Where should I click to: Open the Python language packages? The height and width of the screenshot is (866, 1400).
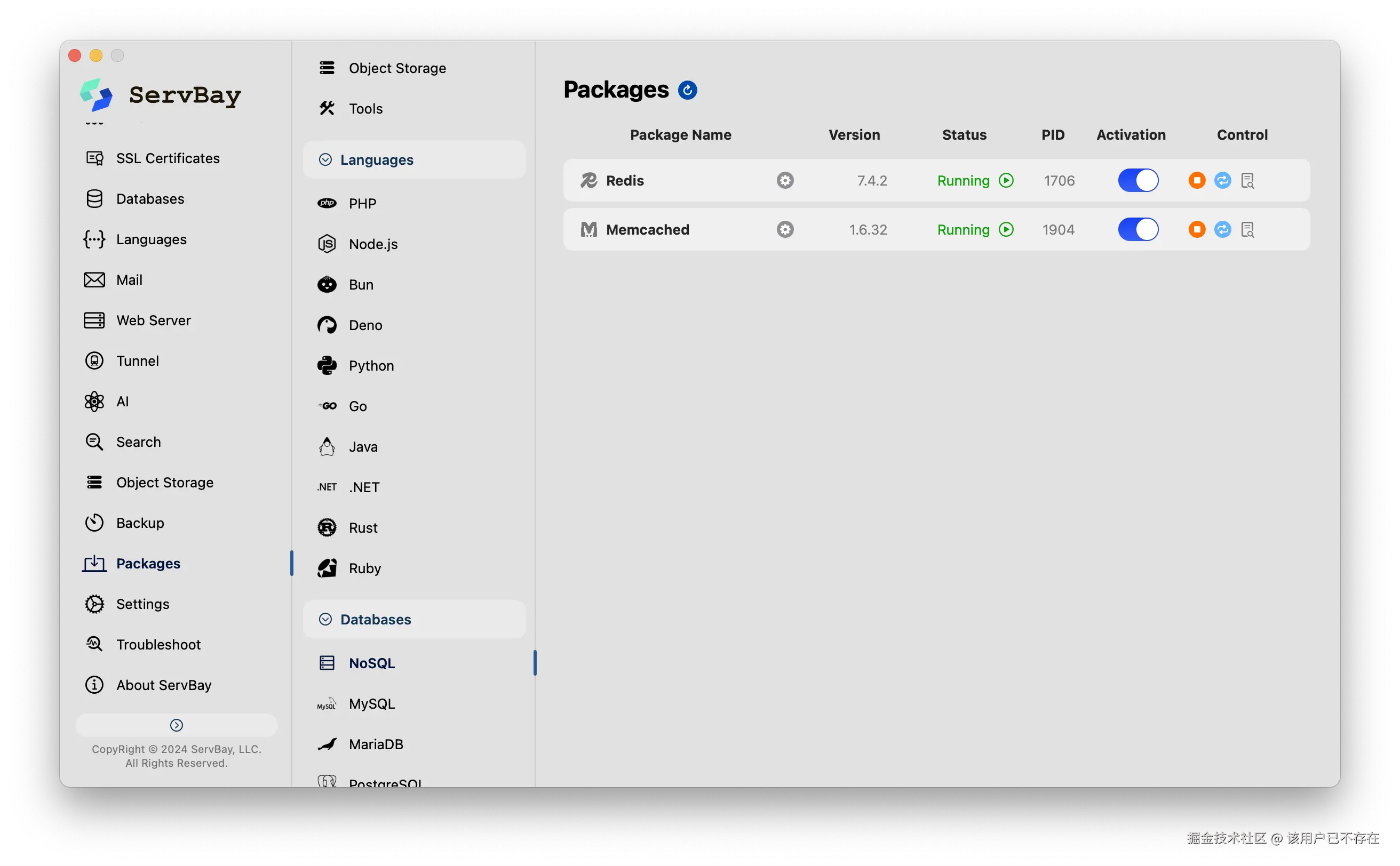pyautogui.click(x=371, y=366)
